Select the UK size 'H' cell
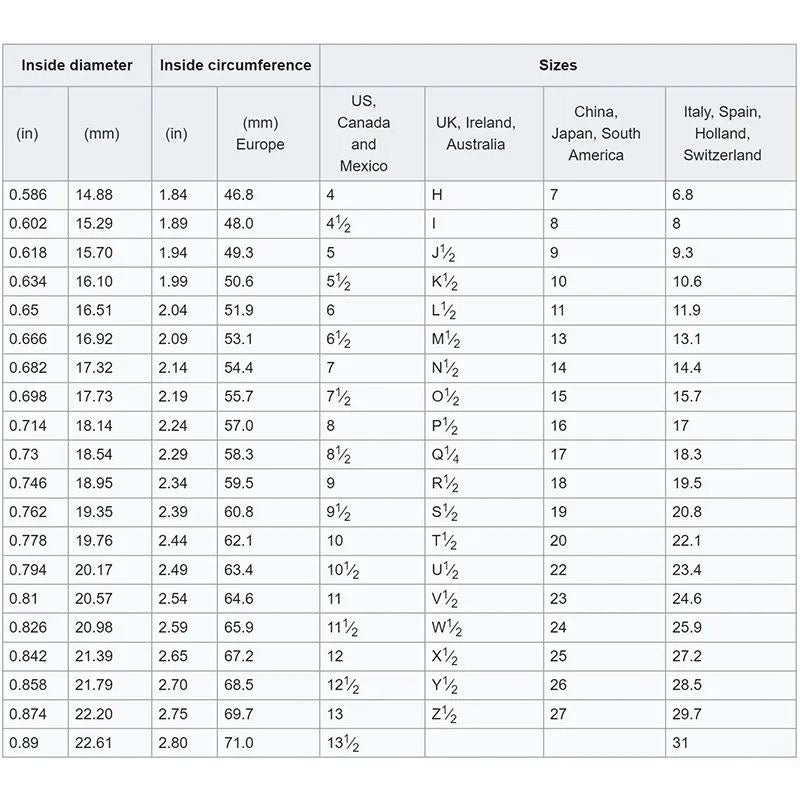800x800 pixels. [x=437, y=195]
